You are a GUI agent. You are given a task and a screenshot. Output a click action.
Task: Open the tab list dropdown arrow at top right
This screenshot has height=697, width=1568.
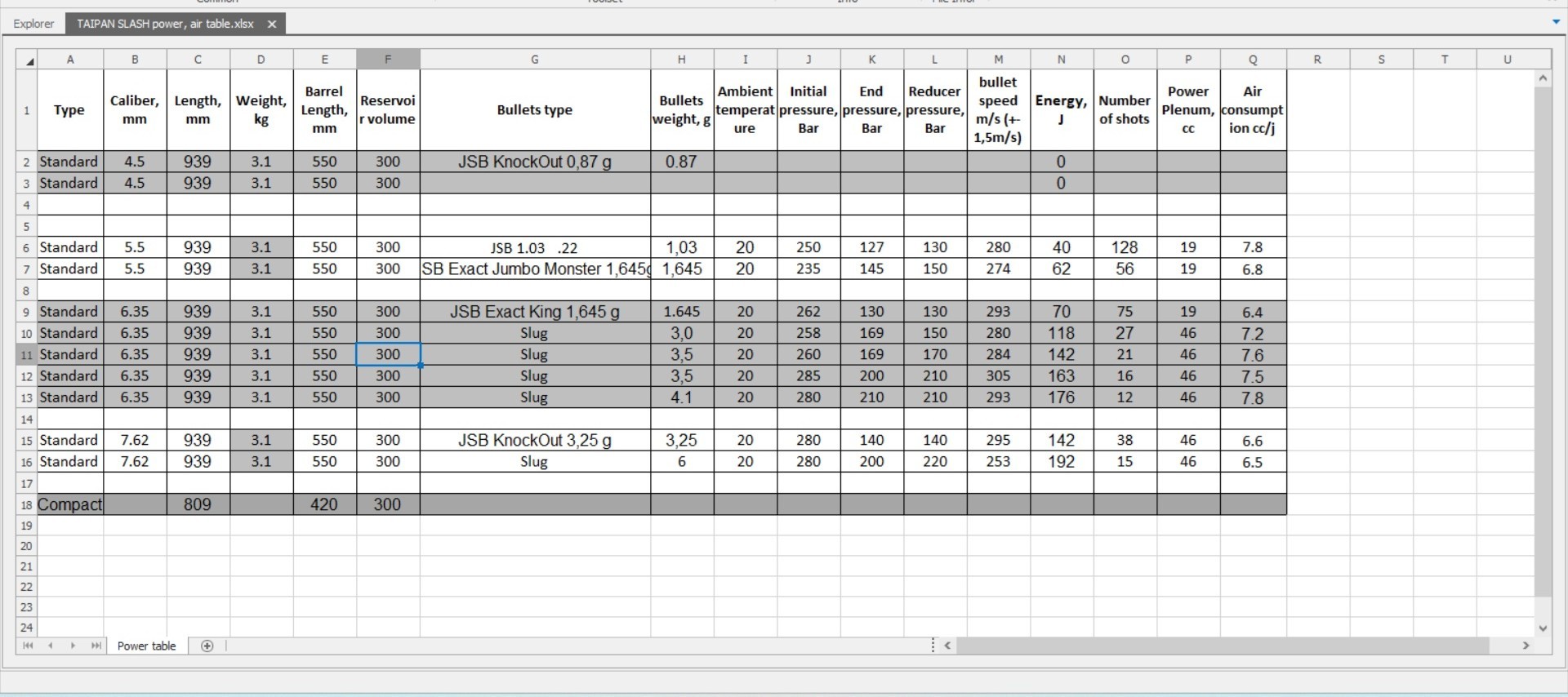coord(1556,23)
